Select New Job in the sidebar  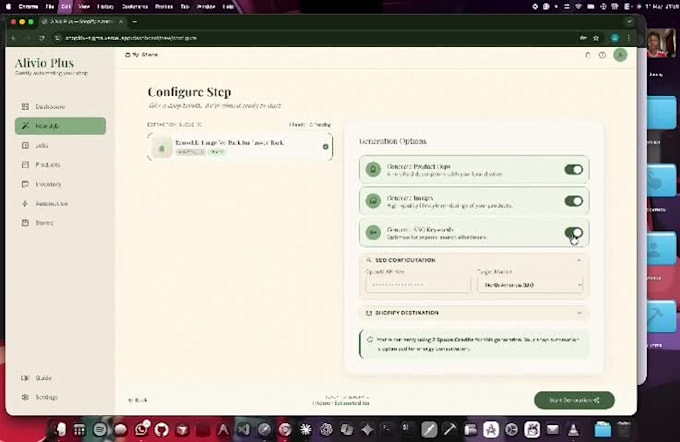coord(60,126)
